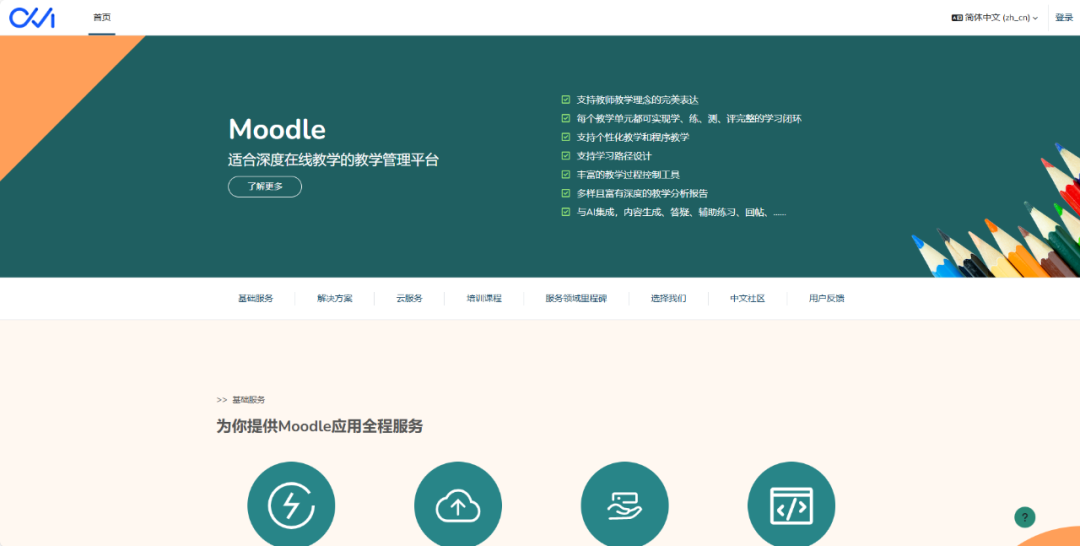Open the 简体中文 (zh_cn) language dropdown

995,18
